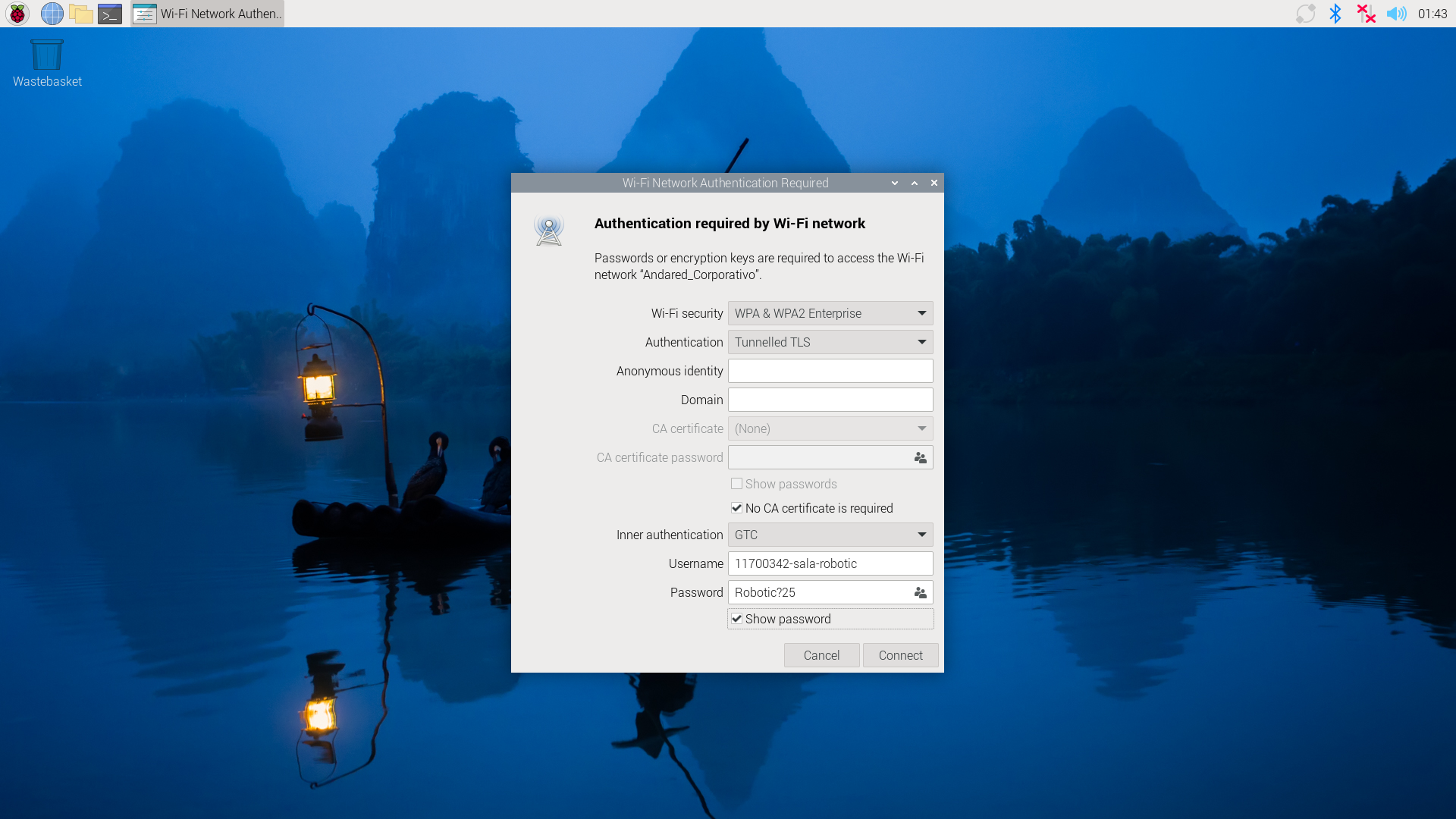Open the Authentication Tunnelled TLS dropdown
The image size is (1456, 819).
(830, 343)
